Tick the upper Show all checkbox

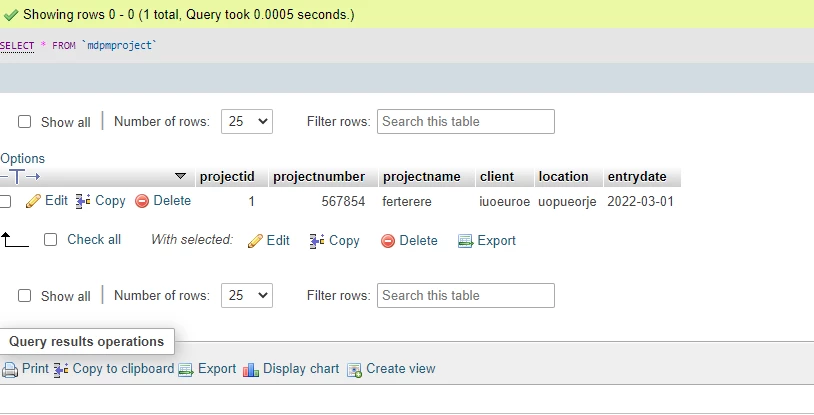click(24, 122)
